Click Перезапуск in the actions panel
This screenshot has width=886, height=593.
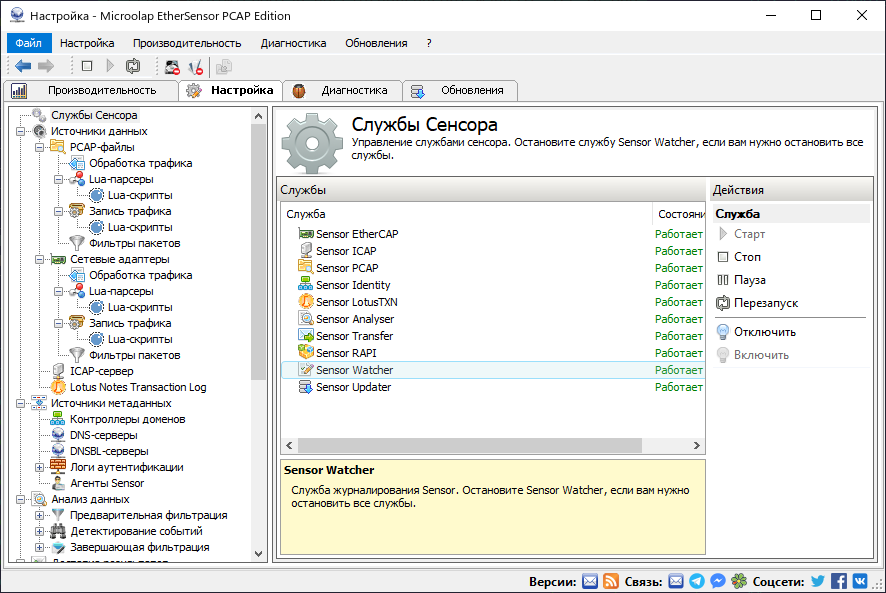click(x=765, y=303)
